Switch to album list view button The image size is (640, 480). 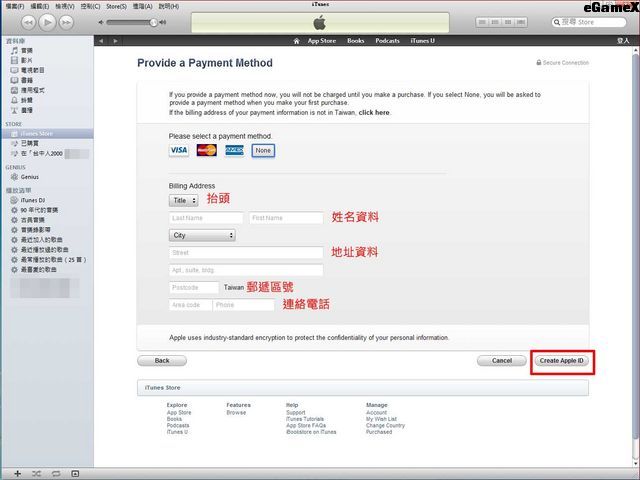(495, 22)
